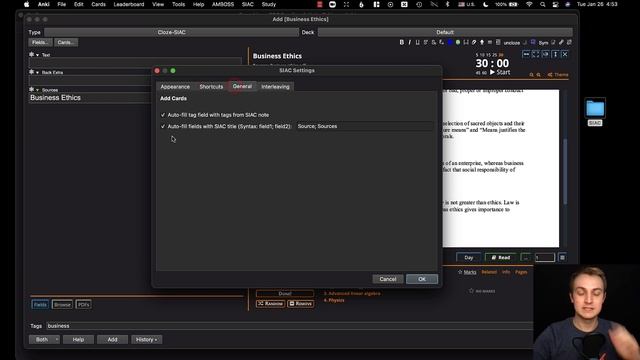
Task: Open the SIAC menu in the menu bar
Action: coord(247,4)
